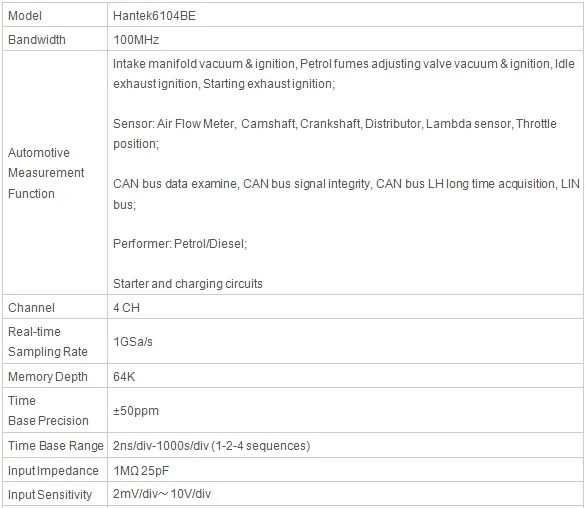Click the ±50ppm time base precision value
Viewport: 586px width, 508px height.
pyautogui.click(x=136, y=410)
